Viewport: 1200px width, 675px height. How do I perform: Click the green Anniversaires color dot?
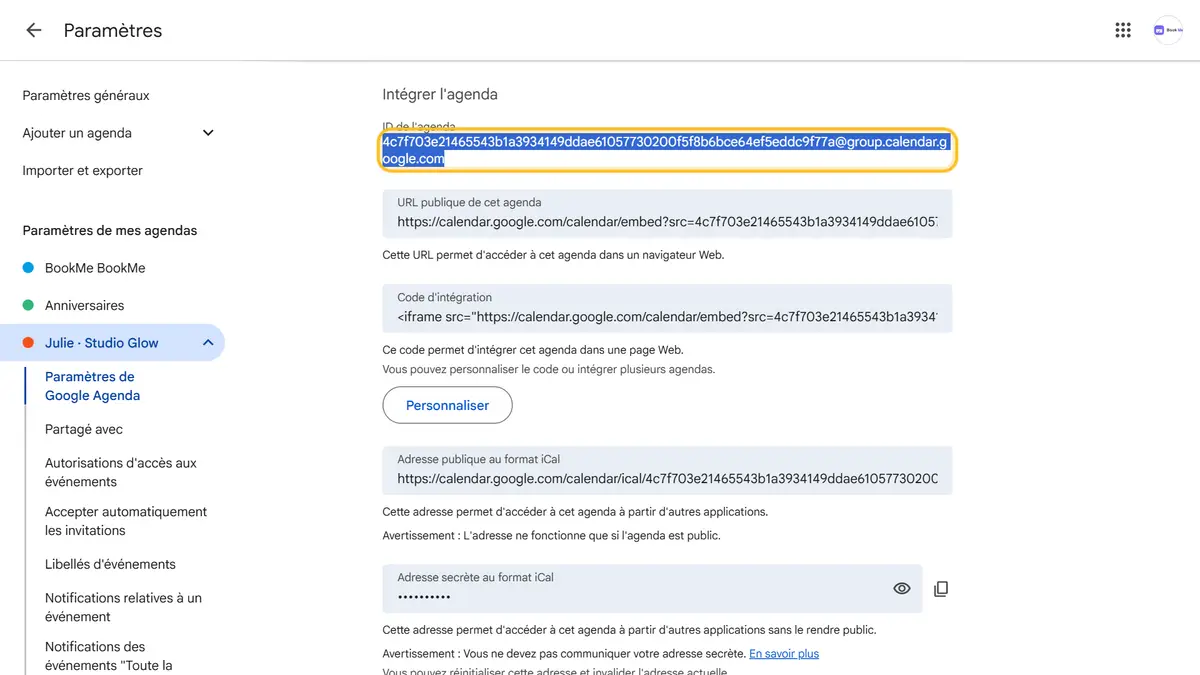29,305
